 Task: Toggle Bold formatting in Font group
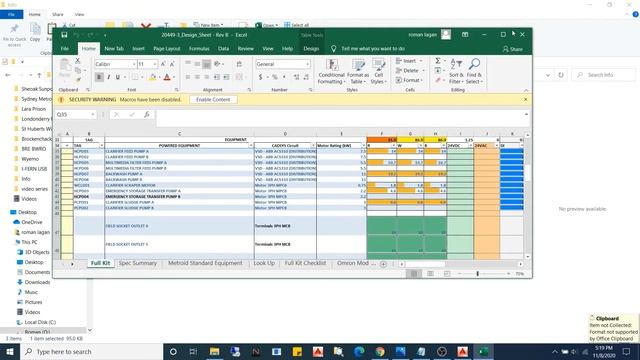click(99, 77)
